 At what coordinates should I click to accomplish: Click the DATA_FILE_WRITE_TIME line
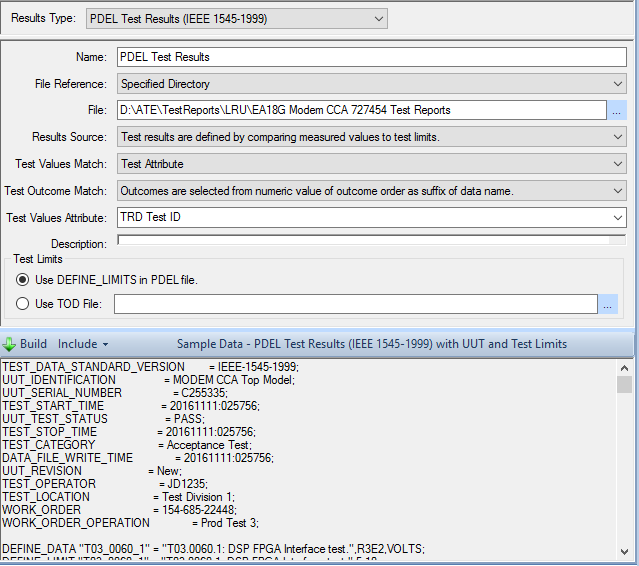(138, 458)
